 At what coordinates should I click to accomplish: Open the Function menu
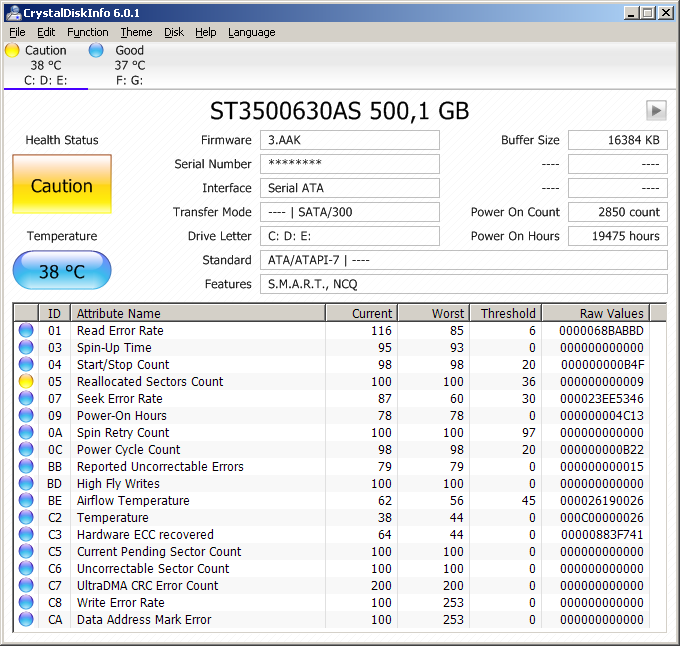(88, 33)
